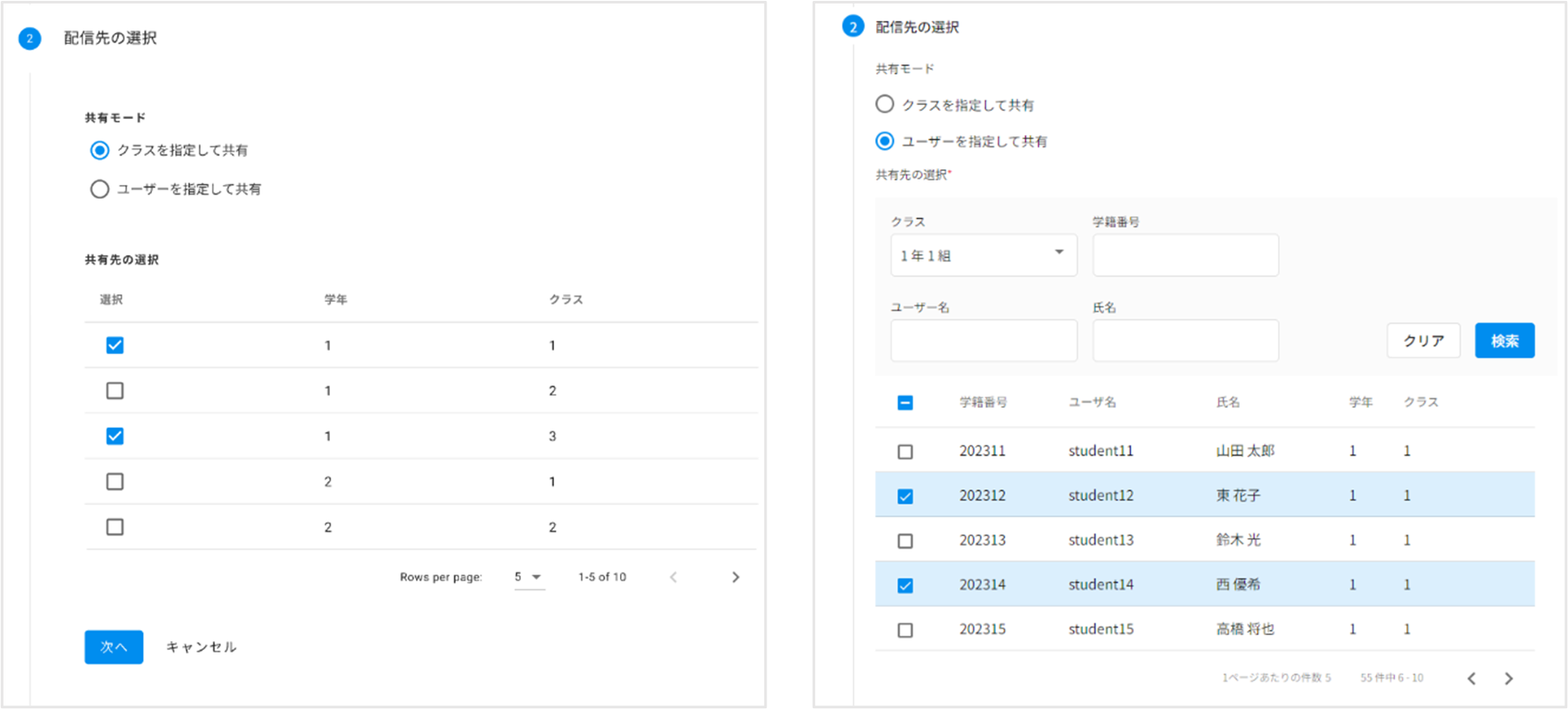The height and width of the screenshot is (709, 1568).
Task: Click the 1-5 of 10 pagination text
Action: click(x=603, y=577)
